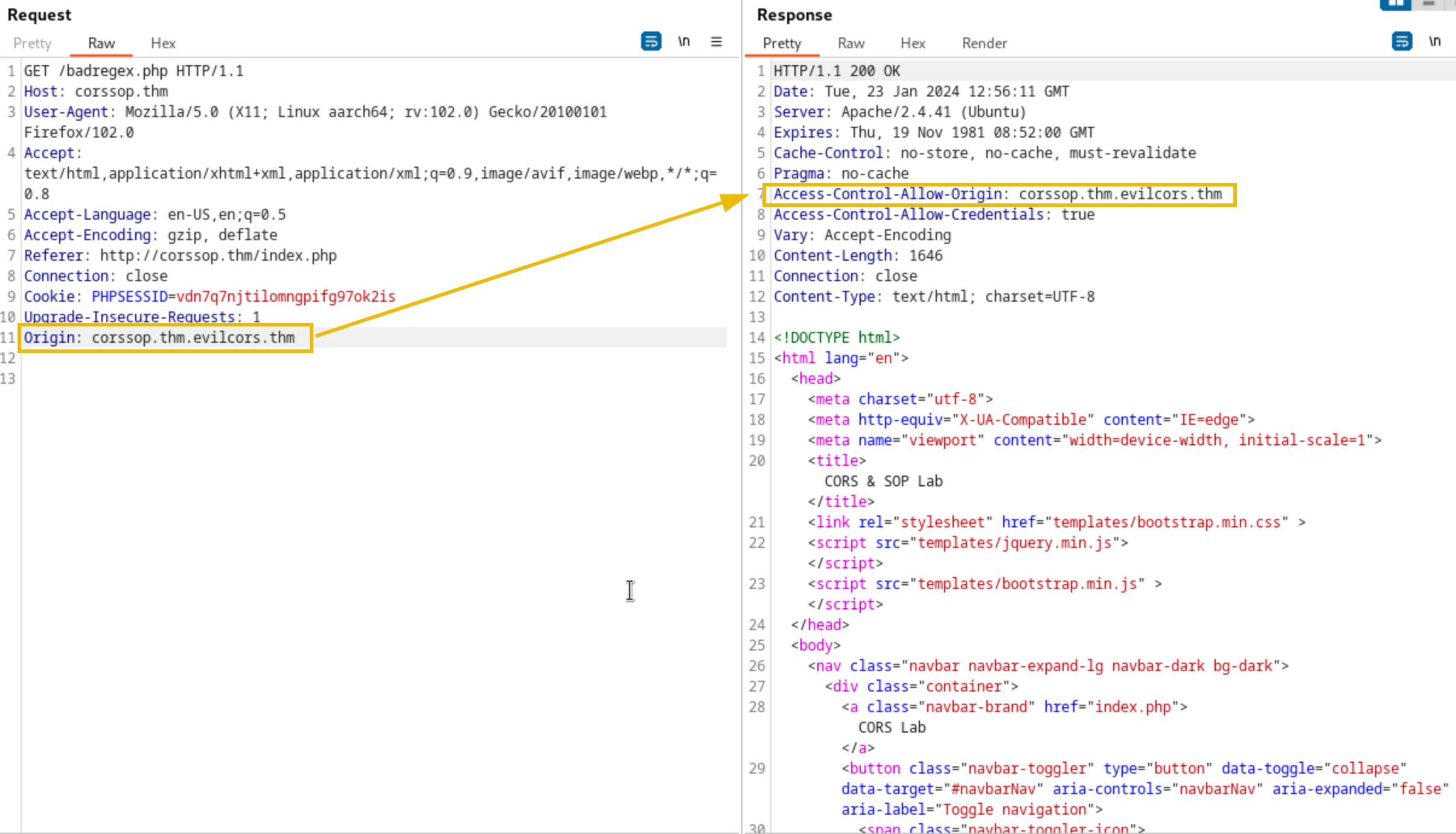This screenshot has height=834, width=1456.
Task: Toggle word wrap in the Response panel
Action: click(1402, 42)
